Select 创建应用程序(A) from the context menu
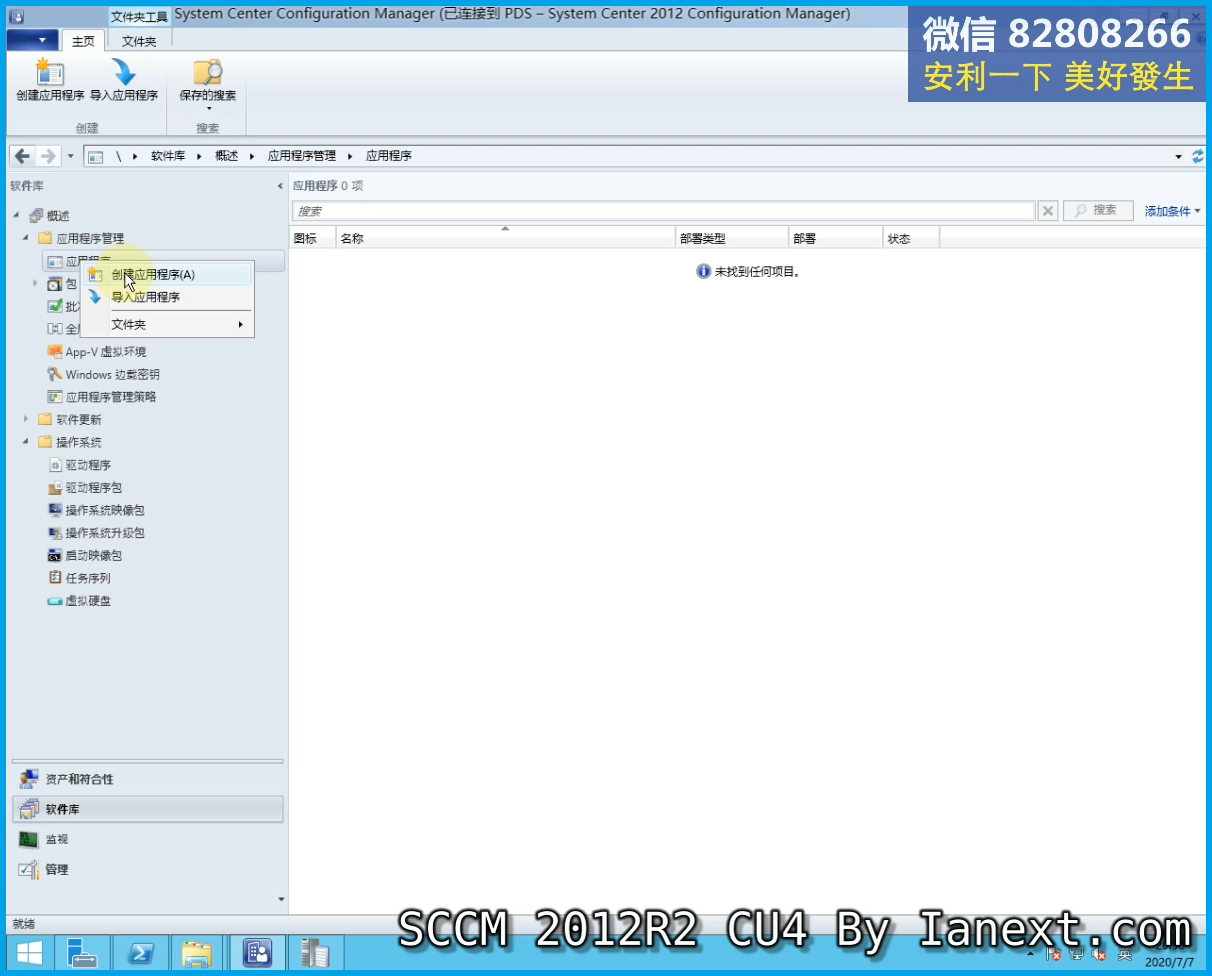Image resolution: width=1212 pixels, height=976 pixels. click(x=167, y=274)
